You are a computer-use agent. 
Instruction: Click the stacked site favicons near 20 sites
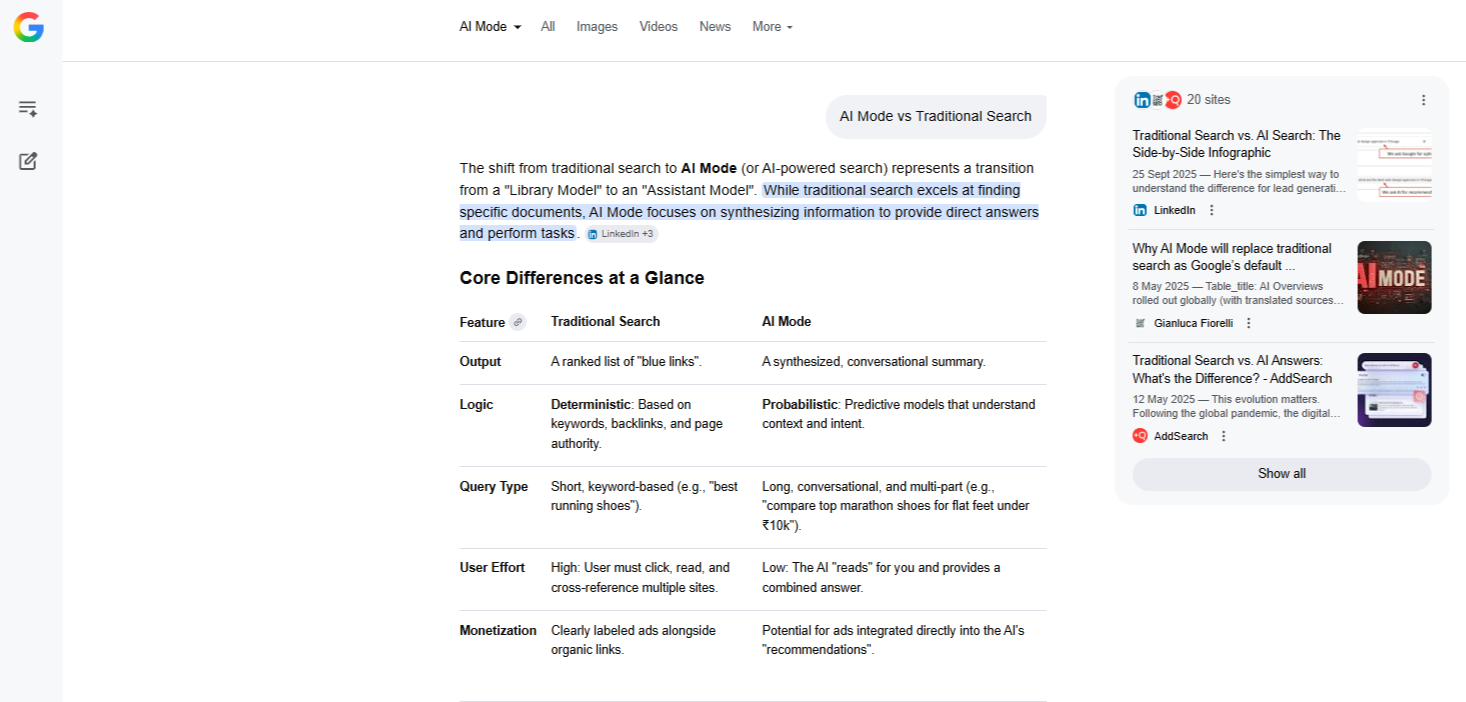(x=1157, y=100)
